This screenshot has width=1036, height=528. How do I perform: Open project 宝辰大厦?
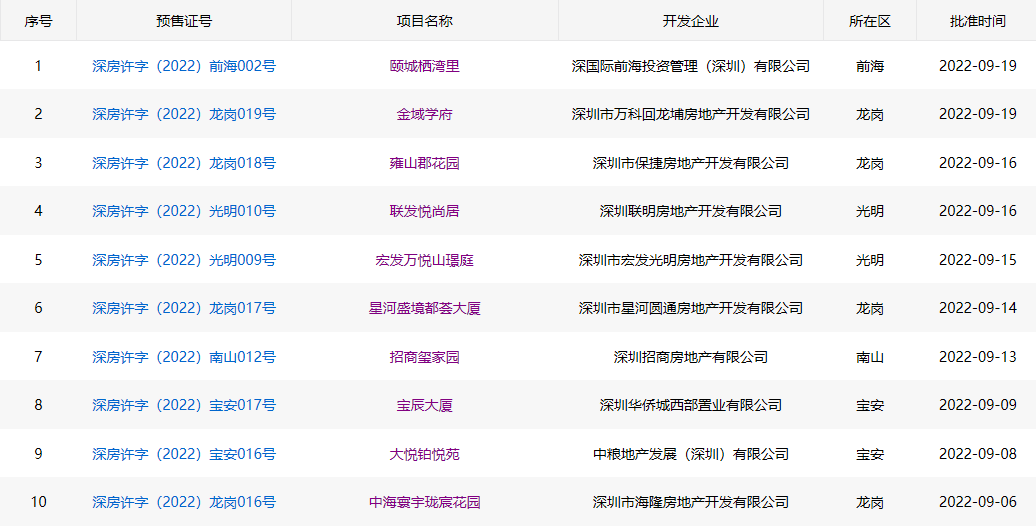(x=424, y=405)
